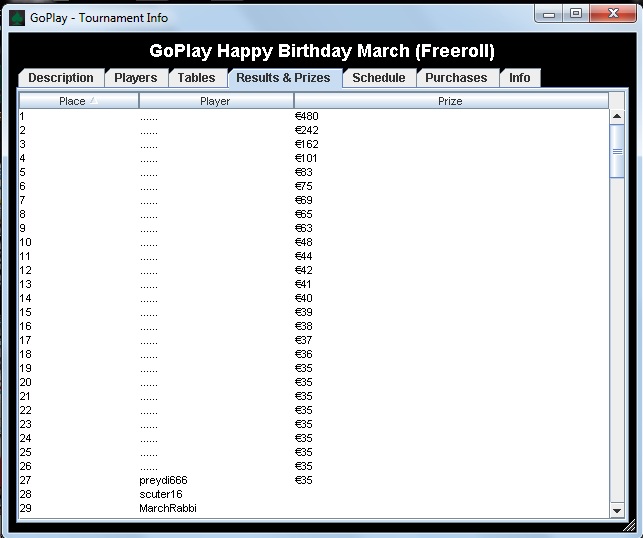Sort by the Prize column header
Image resolution: width=643 pixels, height=538 pixels.
[451, 101]
